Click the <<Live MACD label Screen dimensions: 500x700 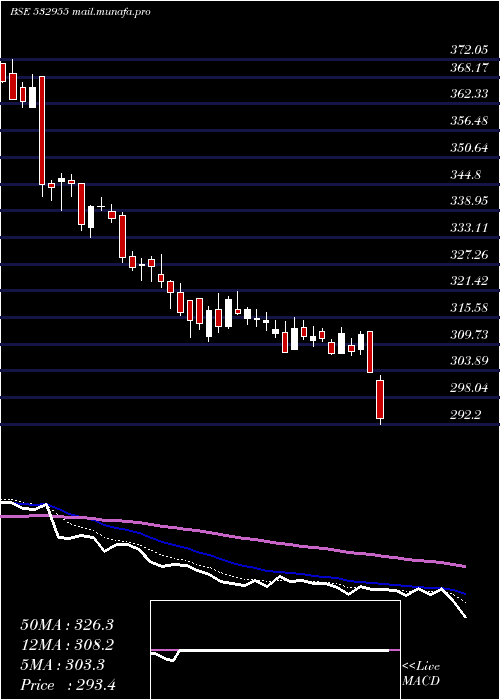[x=421, y=674]
